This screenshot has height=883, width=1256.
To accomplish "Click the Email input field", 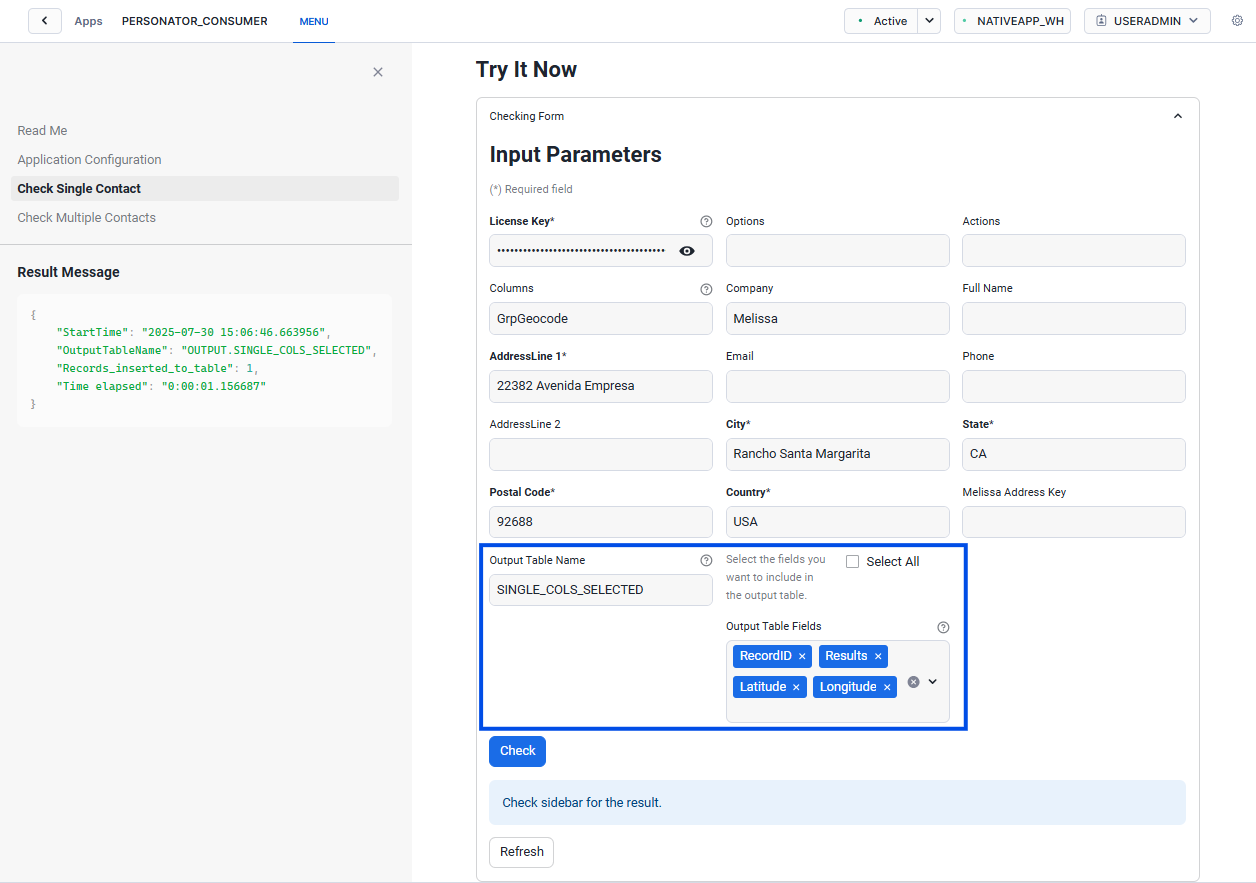I will 838,387.
